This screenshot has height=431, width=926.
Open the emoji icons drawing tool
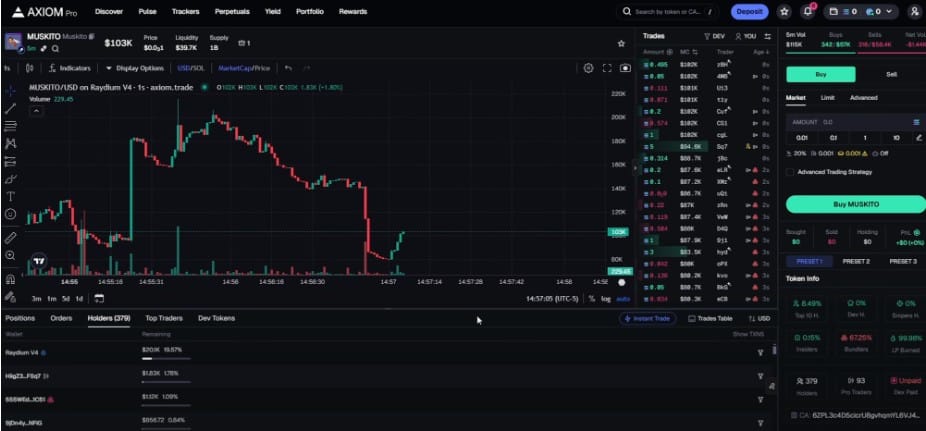(10, 214)
